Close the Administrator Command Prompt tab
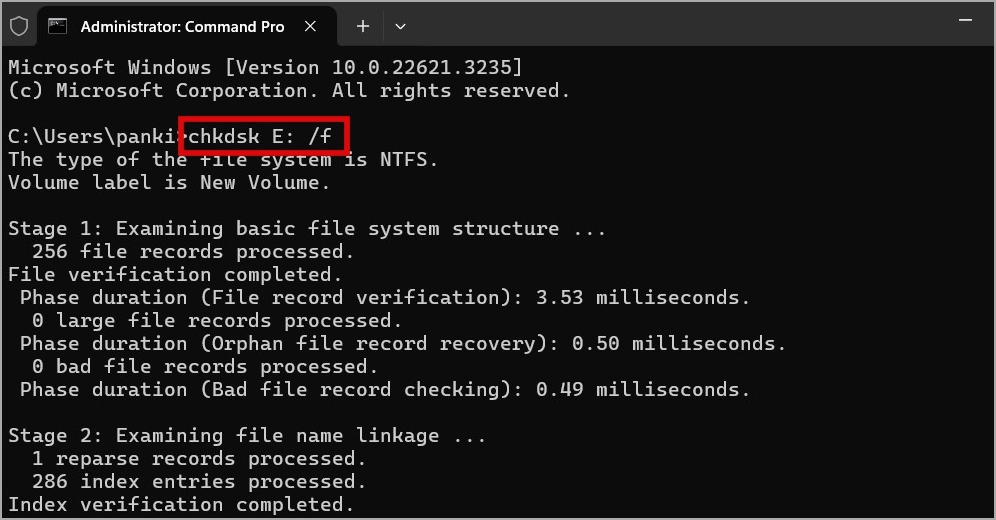This screenshot has height=520, width=996. click(310, 26)
